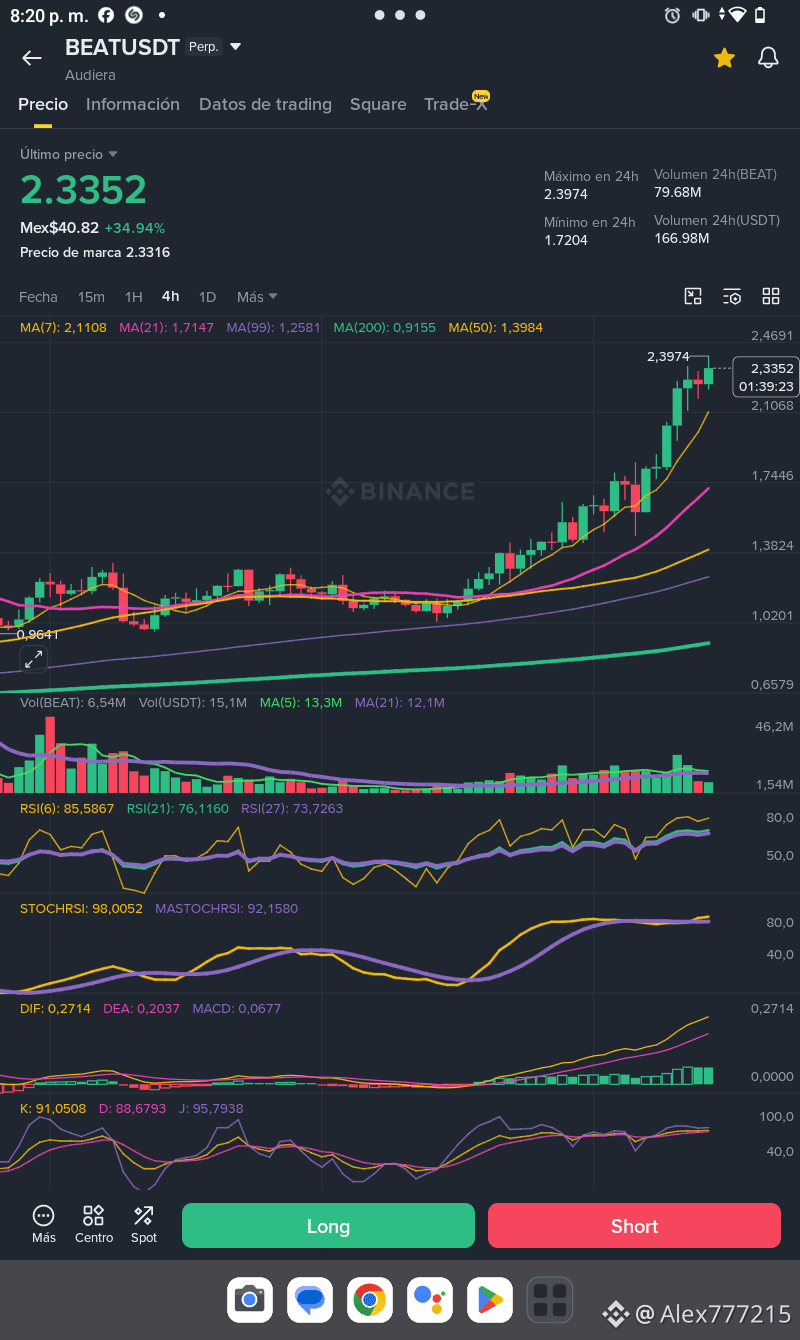Select the 4h timeframe

point(171,297)
